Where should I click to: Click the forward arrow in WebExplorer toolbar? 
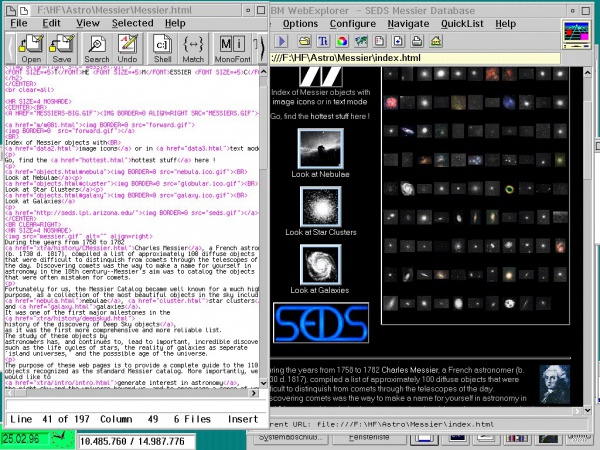click(x=282, y=41)
